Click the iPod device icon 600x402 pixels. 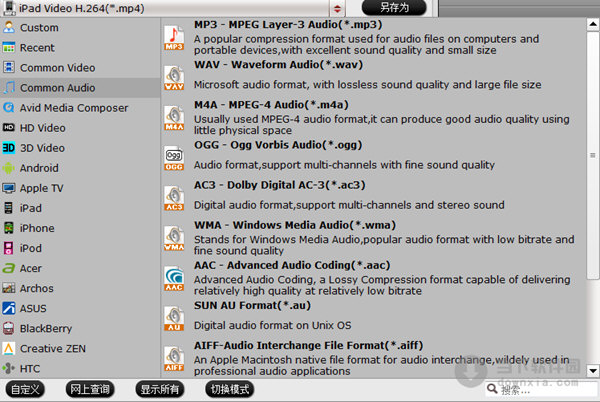click(8, 248)
